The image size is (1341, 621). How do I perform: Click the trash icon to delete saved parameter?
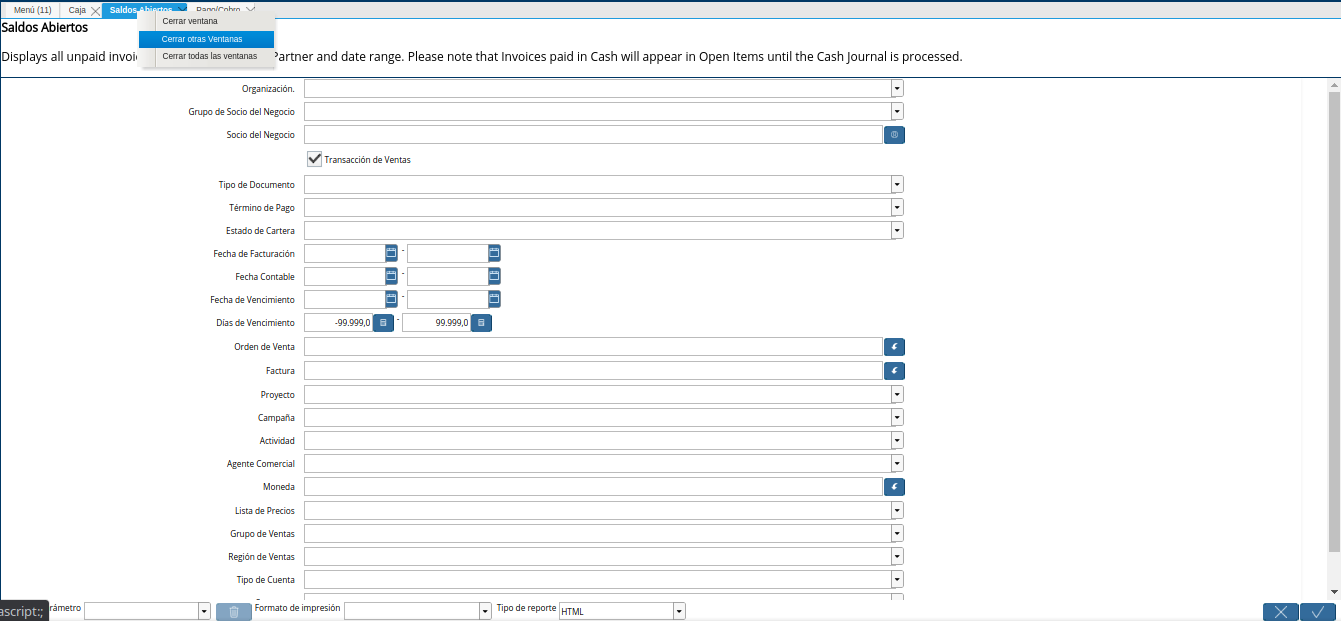click(233, 612)
